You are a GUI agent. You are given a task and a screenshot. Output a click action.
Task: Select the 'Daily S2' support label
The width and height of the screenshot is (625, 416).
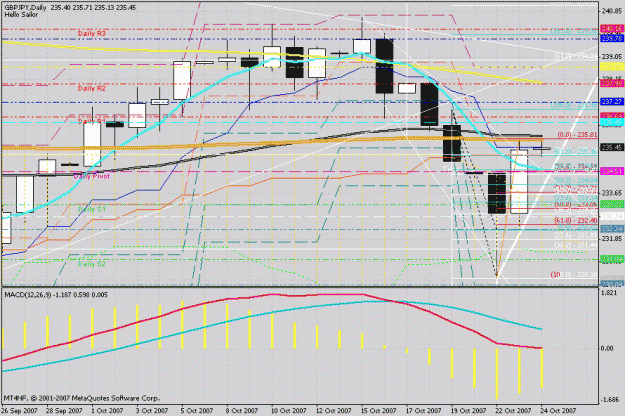coord(92,264)
